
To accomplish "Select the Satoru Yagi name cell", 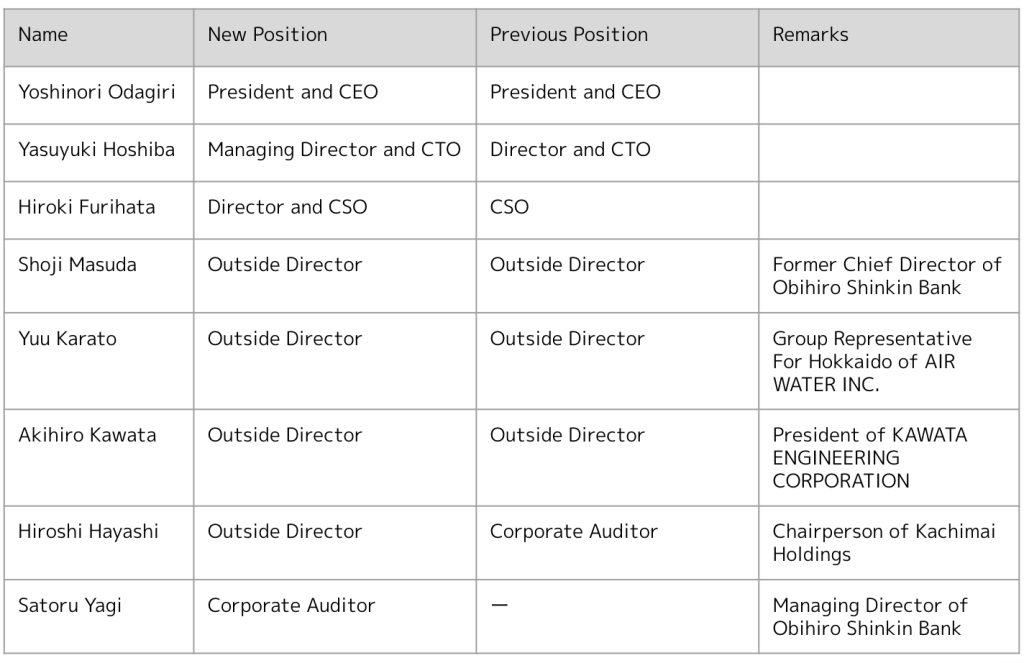I will click(x=99, y=616).
